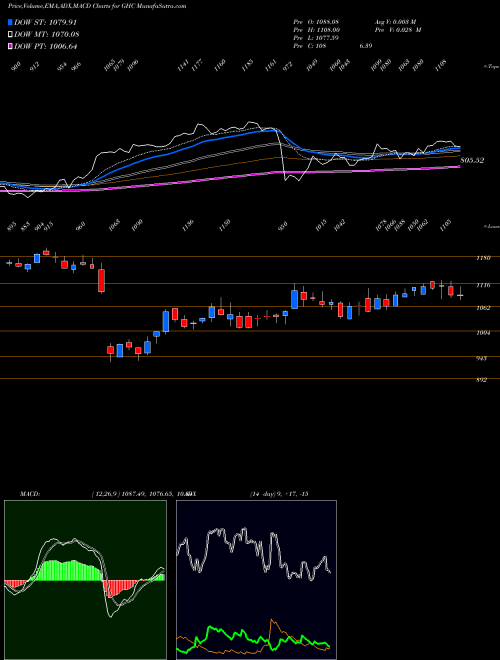Open the MACD histogram panel
This screenshot has width=500, height=660.
85,580
